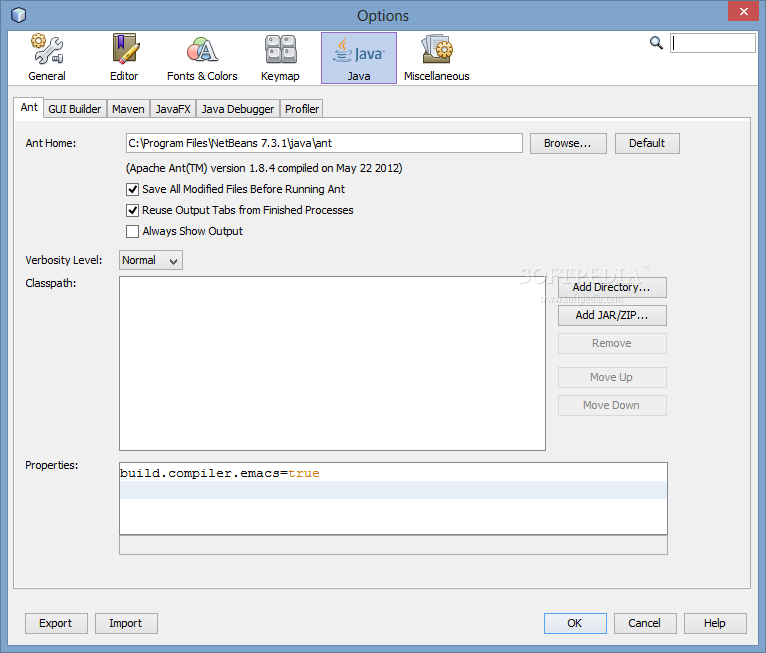This screenshot has height=653, width=766.
Task: Click the build.compiler.emacs=true property line
Action: click(219, 473)
